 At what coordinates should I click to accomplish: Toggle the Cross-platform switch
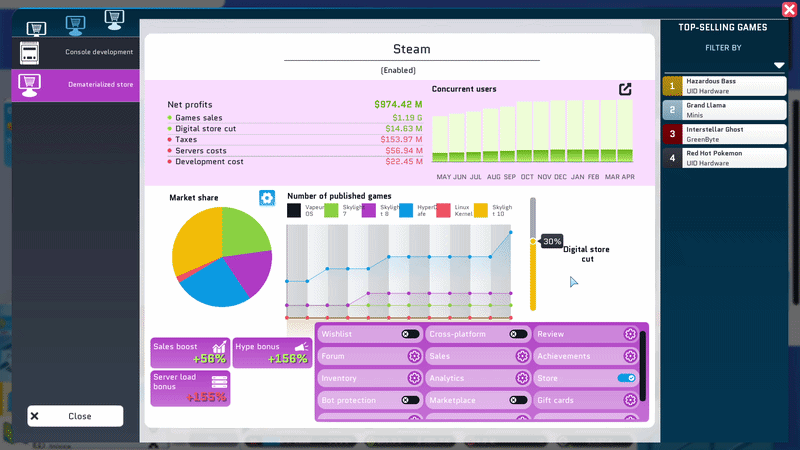518,334
